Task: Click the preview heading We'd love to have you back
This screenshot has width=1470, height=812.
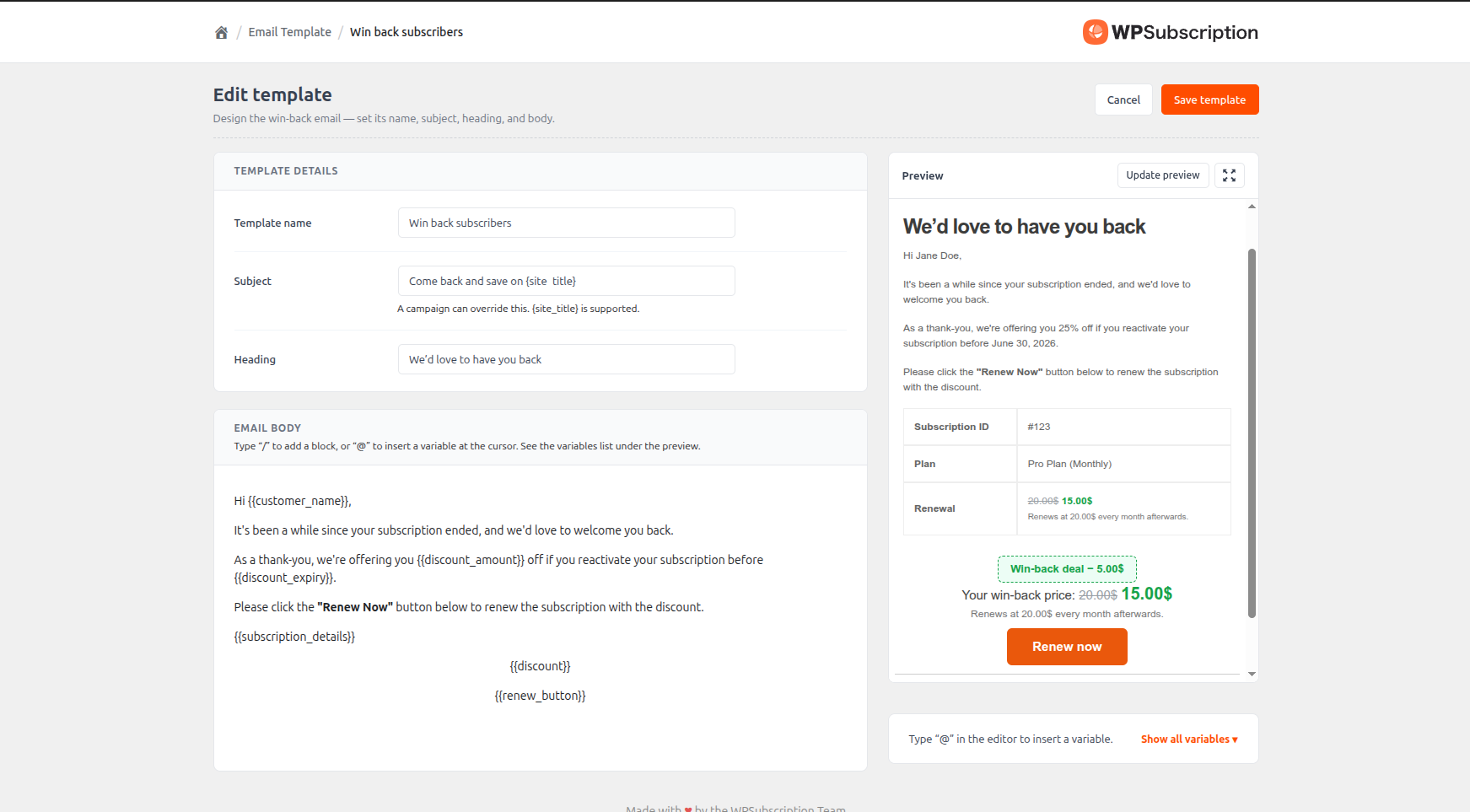Action: pos(1024,227)
